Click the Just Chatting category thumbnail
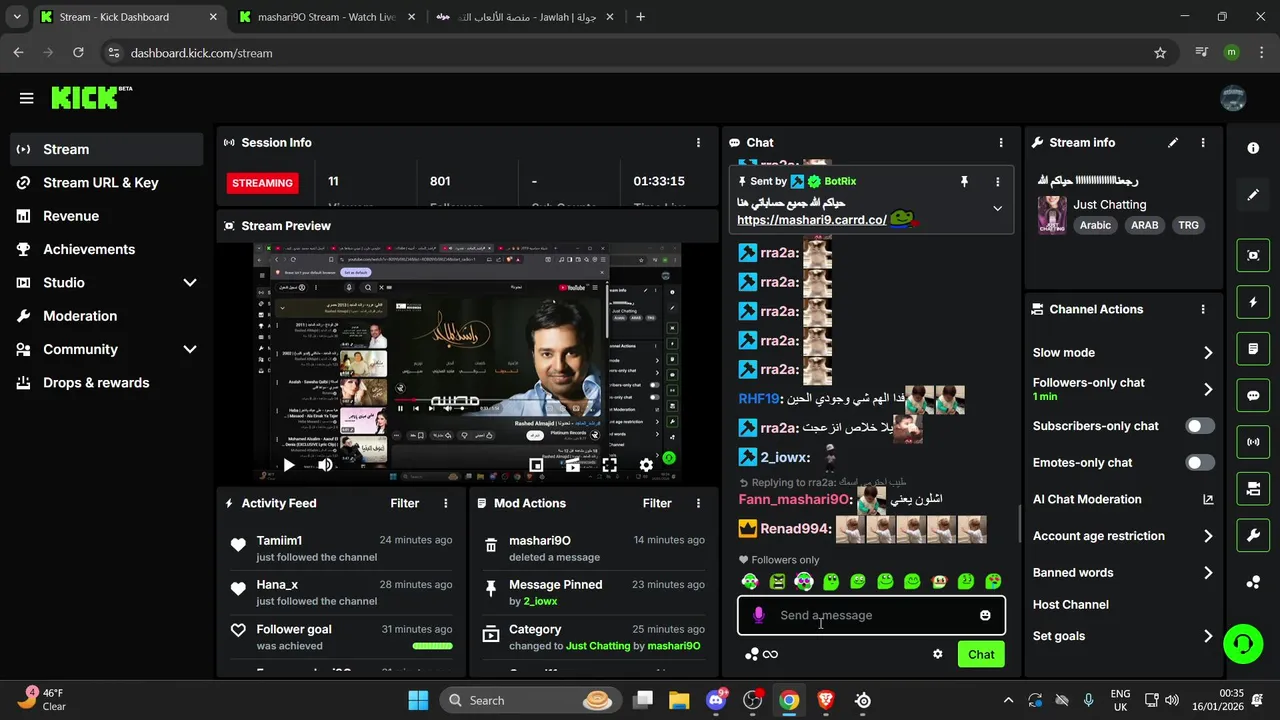This screenshot has height=720, width=1280. point(1052,215)
